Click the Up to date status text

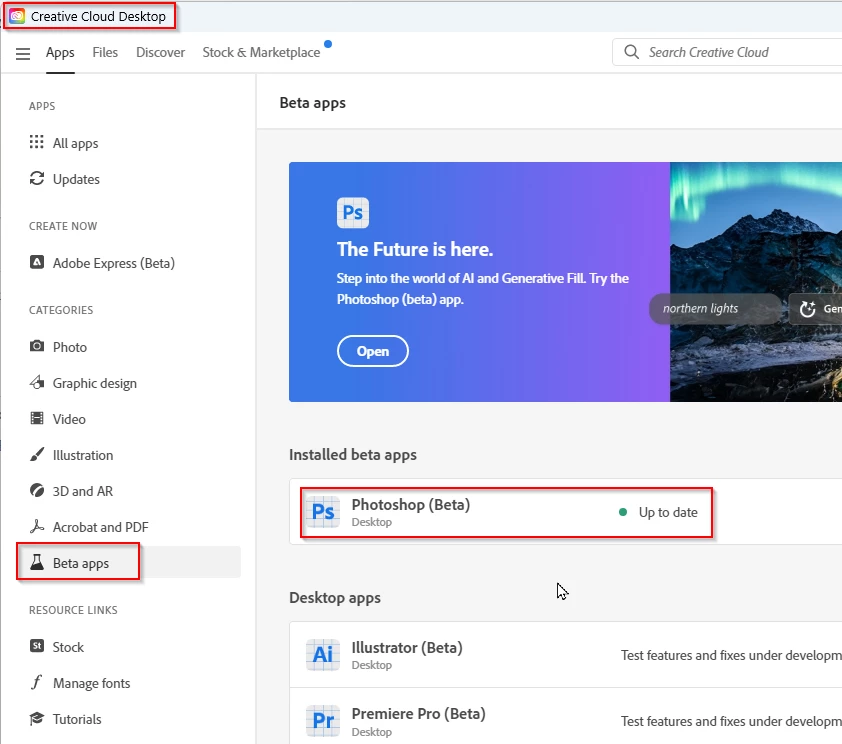point(668,512)
